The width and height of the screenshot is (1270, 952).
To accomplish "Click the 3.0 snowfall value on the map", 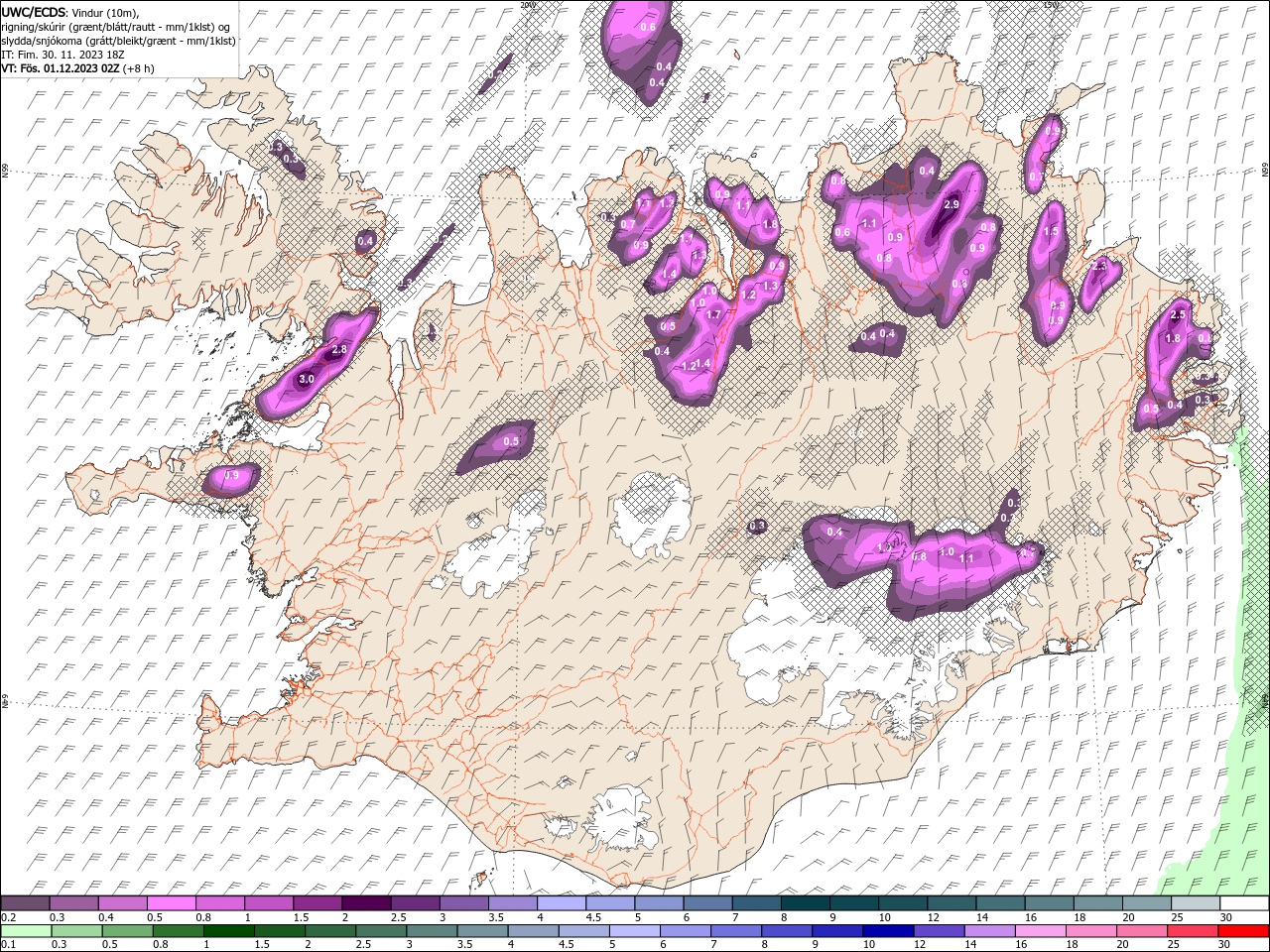I will tap(307, 379).
